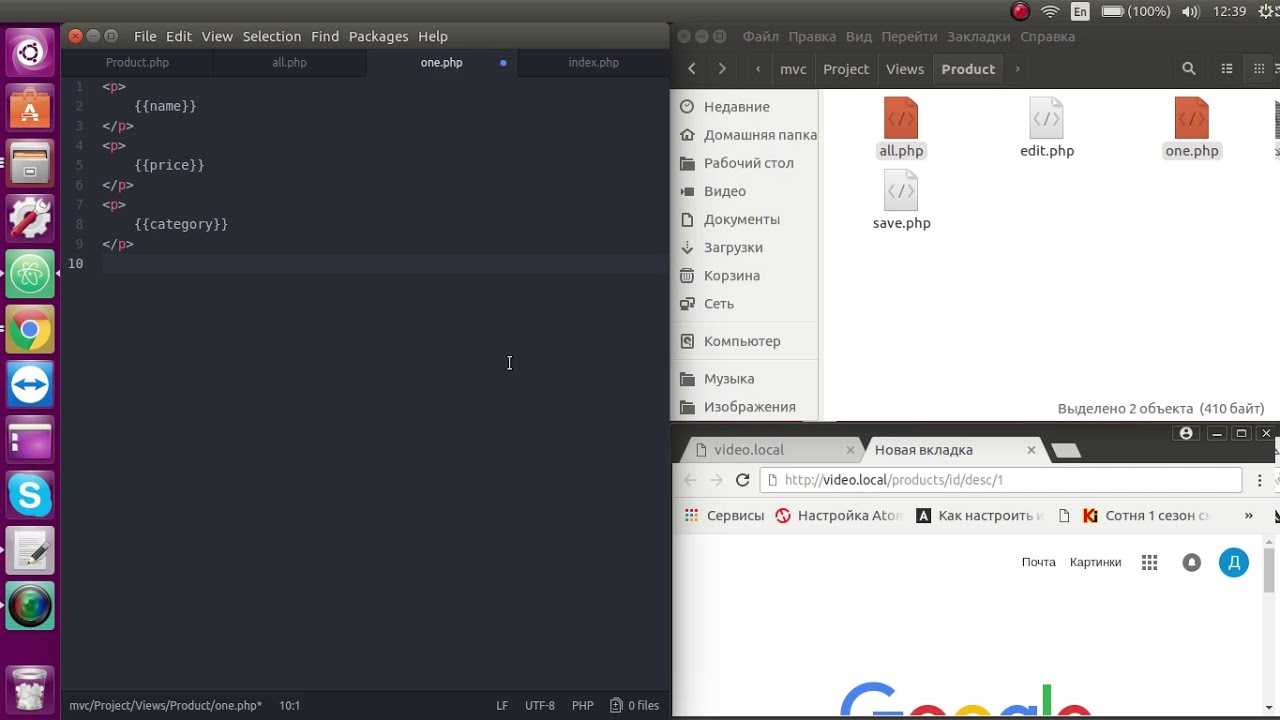Screen dimensions: 1280x720
Task: Open Skype from the dock
Action: point(30,495)
